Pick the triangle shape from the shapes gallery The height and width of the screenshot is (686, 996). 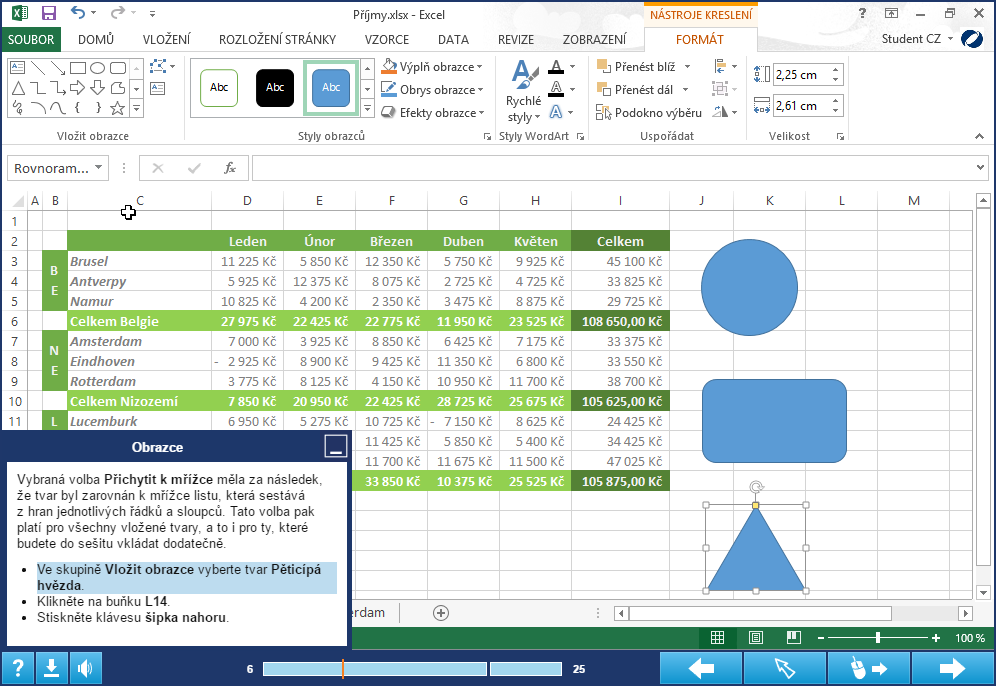point(18,88)
